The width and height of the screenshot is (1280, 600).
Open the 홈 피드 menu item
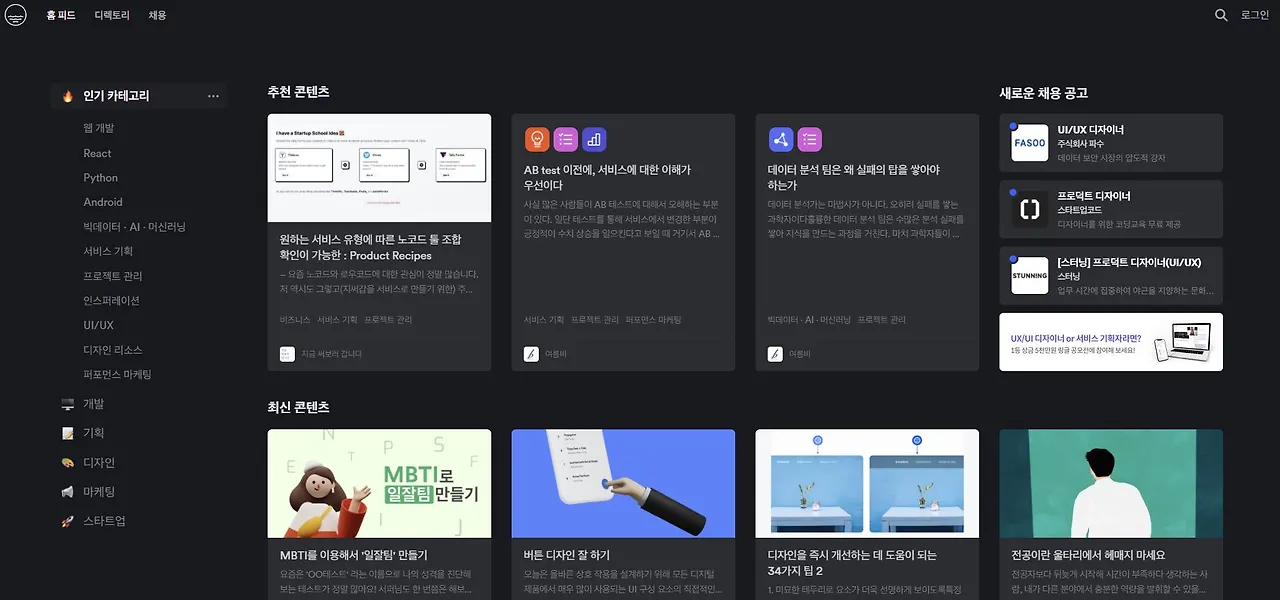point(60,15)
